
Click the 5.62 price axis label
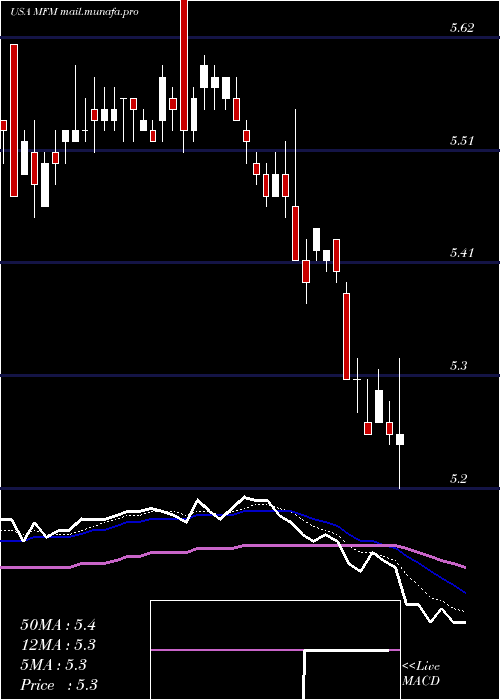point(462,28)
